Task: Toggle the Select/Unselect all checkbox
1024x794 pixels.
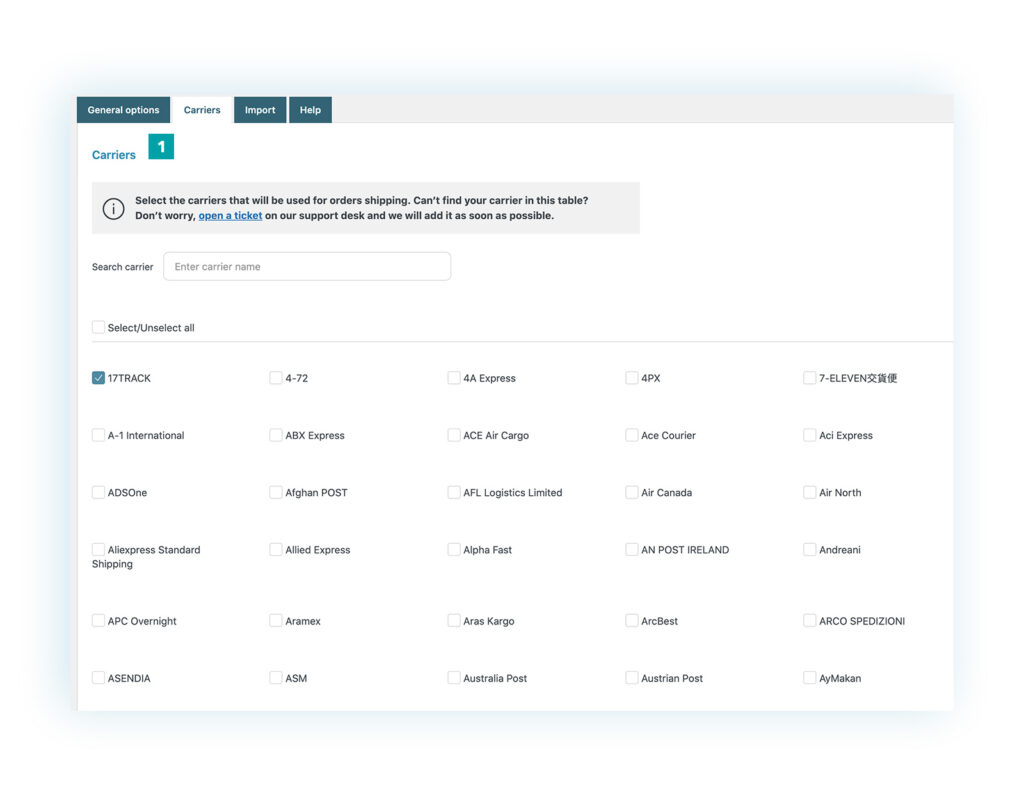Action: pos(98,327)
